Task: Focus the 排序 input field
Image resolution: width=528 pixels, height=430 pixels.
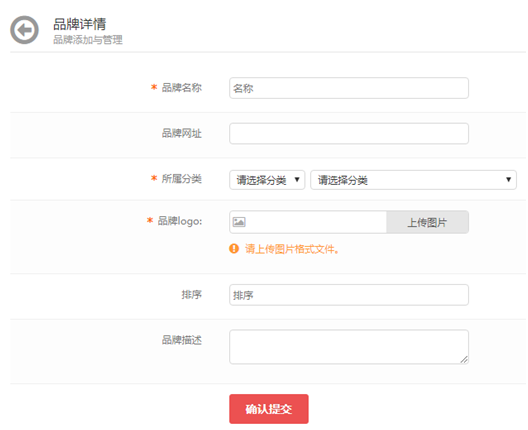Action: click(x=349, y=295)
